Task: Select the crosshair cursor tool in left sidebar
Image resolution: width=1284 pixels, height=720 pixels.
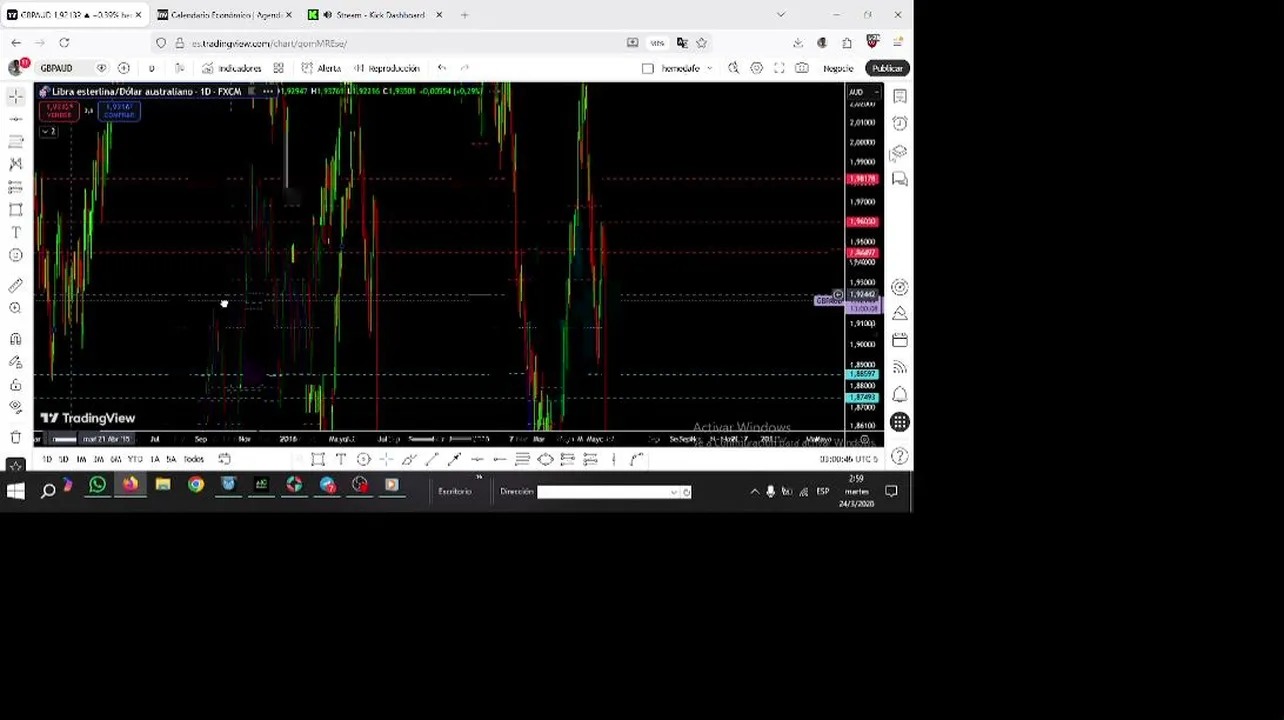Action: 16,96
